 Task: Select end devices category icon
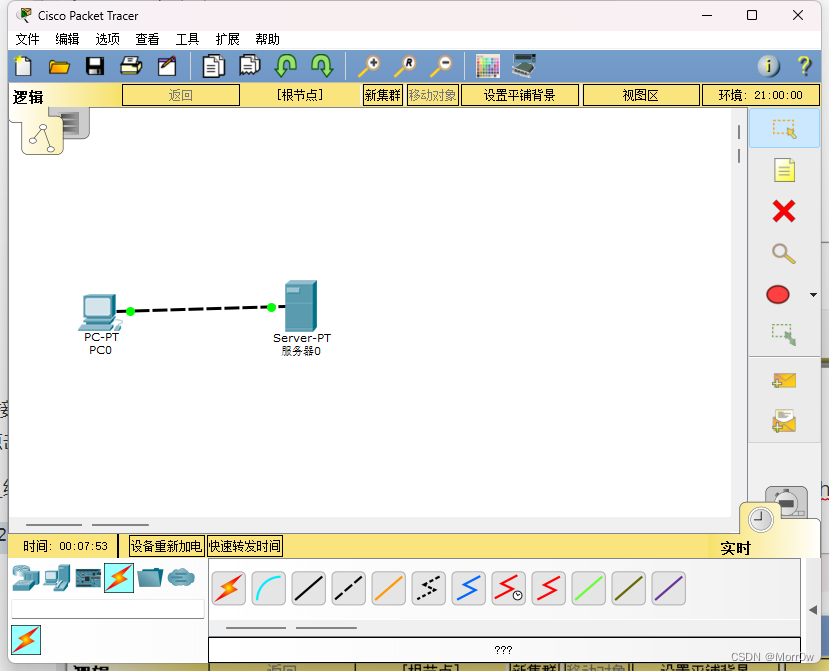coord(57,577)
